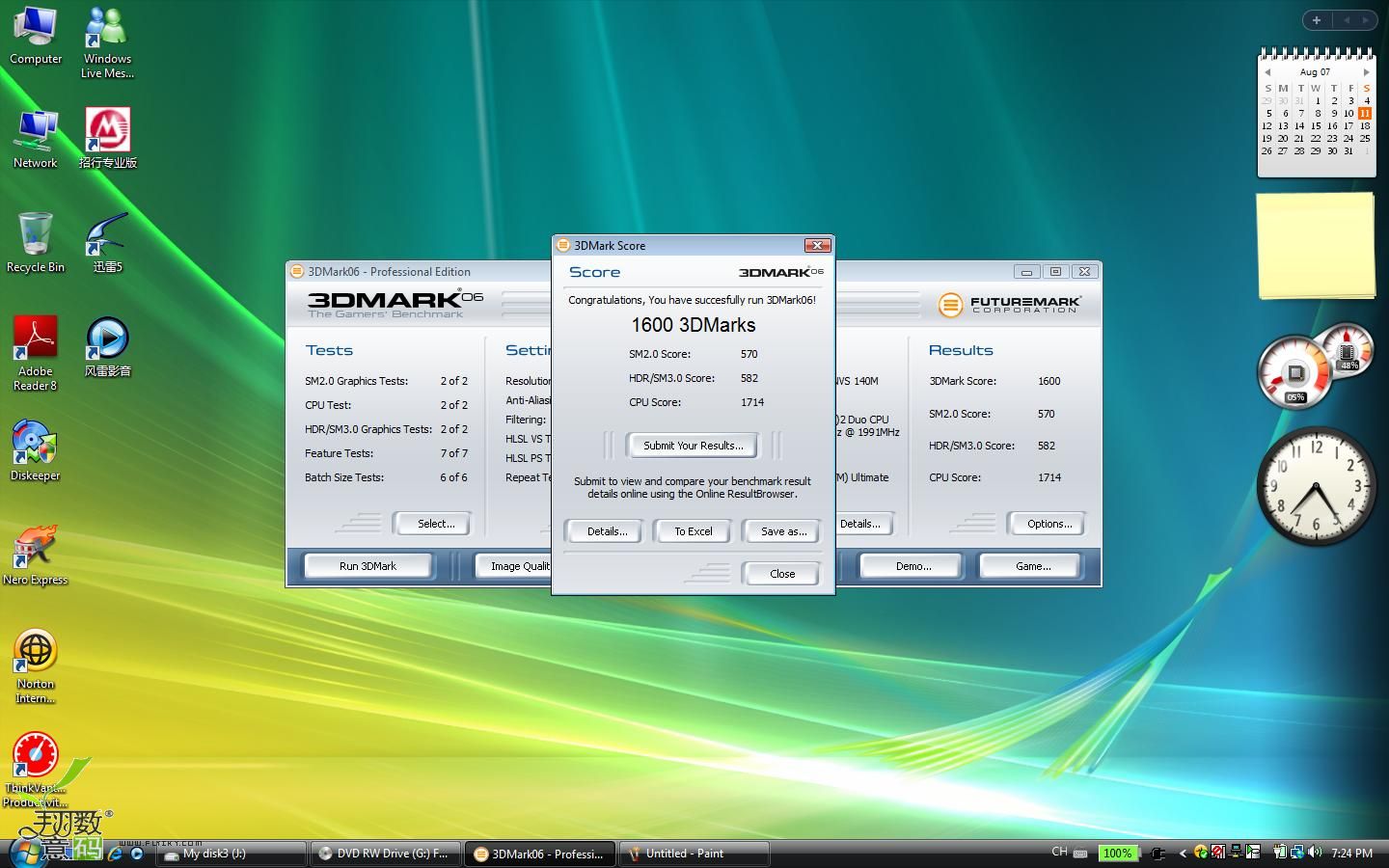Click Feature Tests row label
Viewport: 1389px width, 868px height.
pos(339,453)
